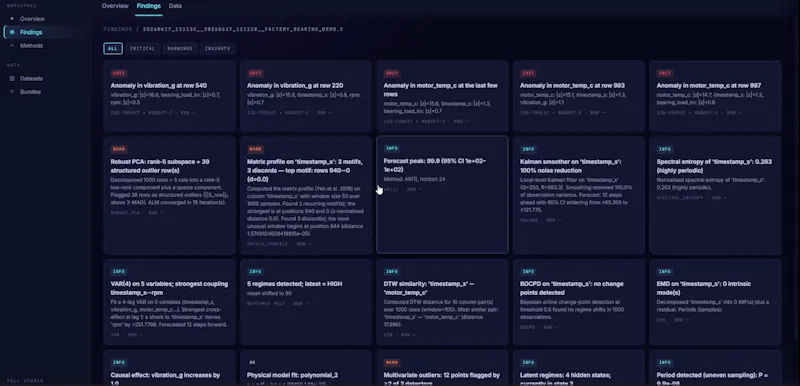
Task: Filter findings by INSIGHTS
Action: pyautogui.click(x=217, y=48)
